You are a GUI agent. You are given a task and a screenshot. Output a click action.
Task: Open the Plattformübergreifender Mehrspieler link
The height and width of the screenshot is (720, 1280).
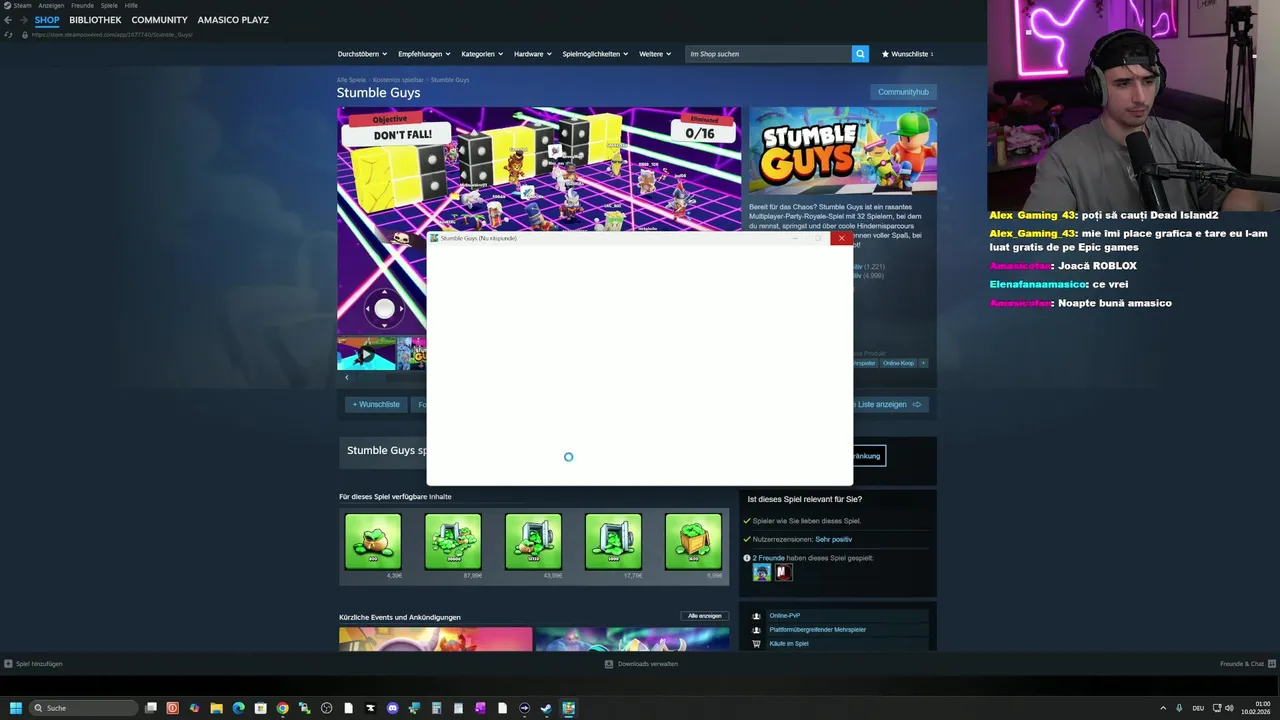click(818, 630)
